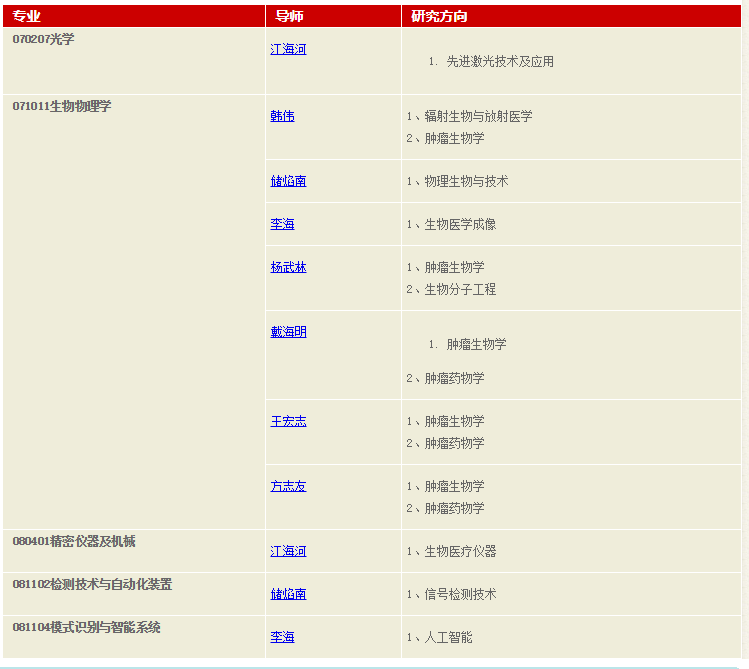Open 李海 link beside 生物医学成像
Image resolution: width=749 pixels, height=669 pixels.
coord(282,224)
